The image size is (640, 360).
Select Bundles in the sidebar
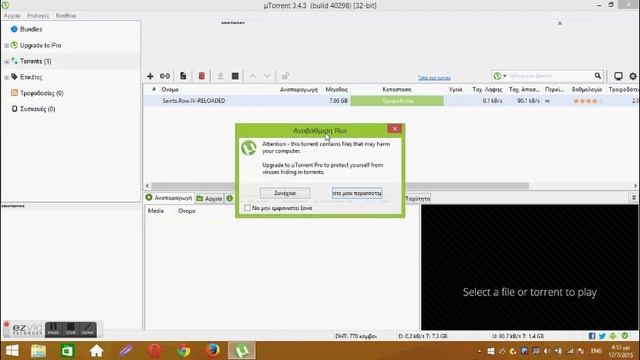coord(31,29)
